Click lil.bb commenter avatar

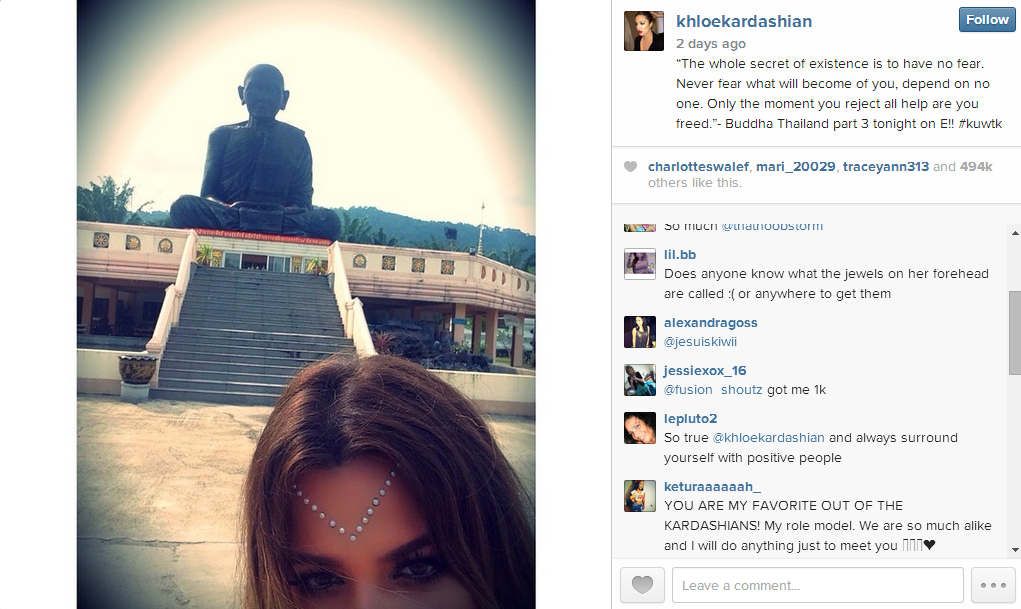click(x=639, y=264)
